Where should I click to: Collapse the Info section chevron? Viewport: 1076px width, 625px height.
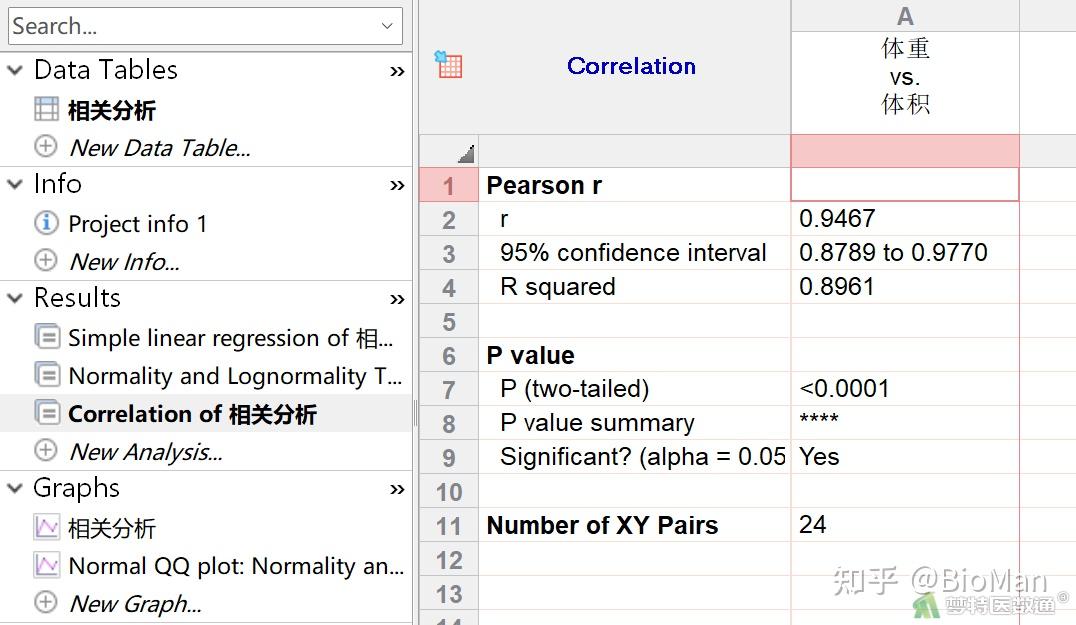[x=16, y=184]
